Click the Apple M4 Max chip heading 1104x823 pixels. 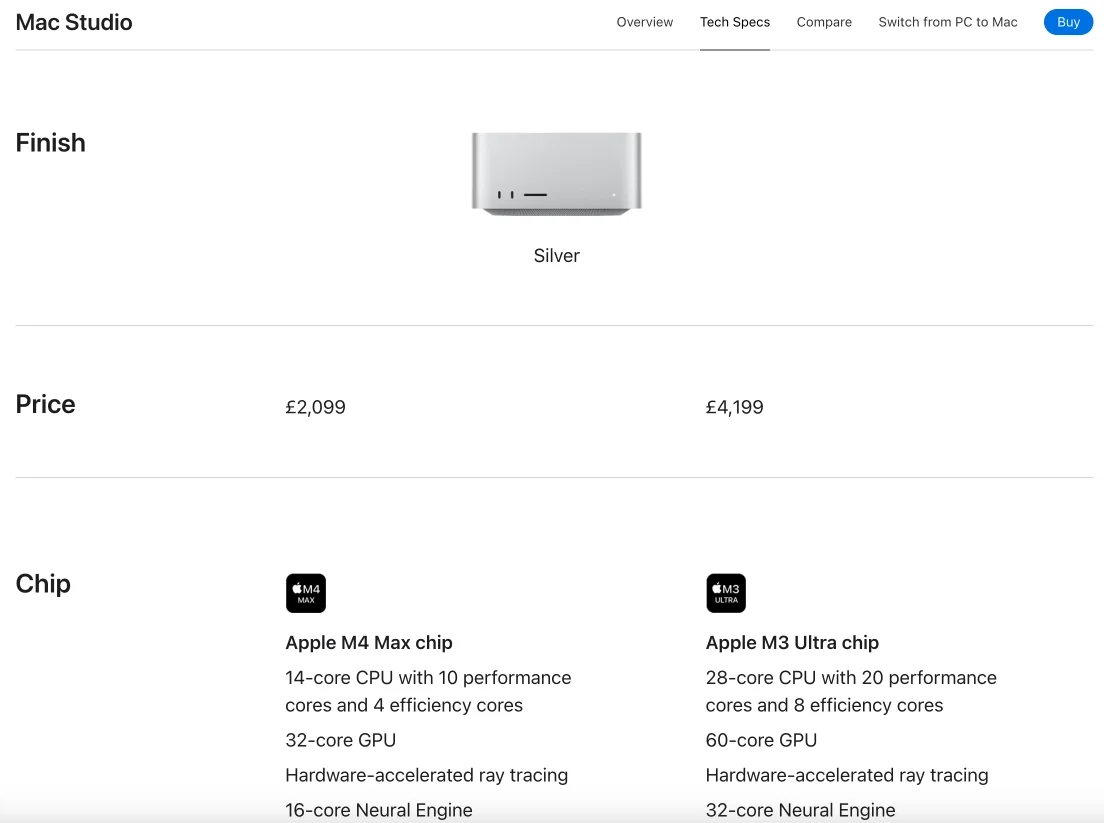(x=369, y=643)
